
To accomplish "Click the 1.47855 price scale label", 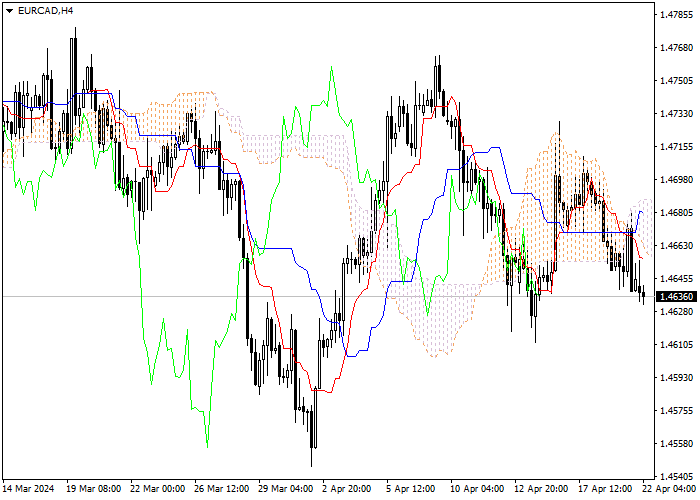I will click(676, 15).
